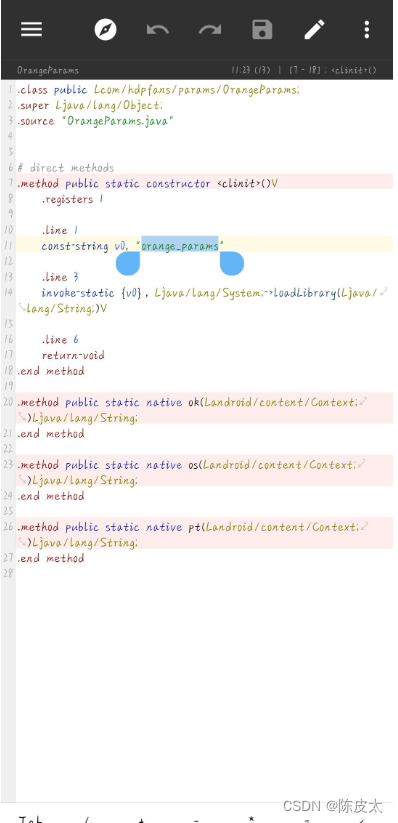
Task: Tap the .line 1 directive
Action: (60, 230)
